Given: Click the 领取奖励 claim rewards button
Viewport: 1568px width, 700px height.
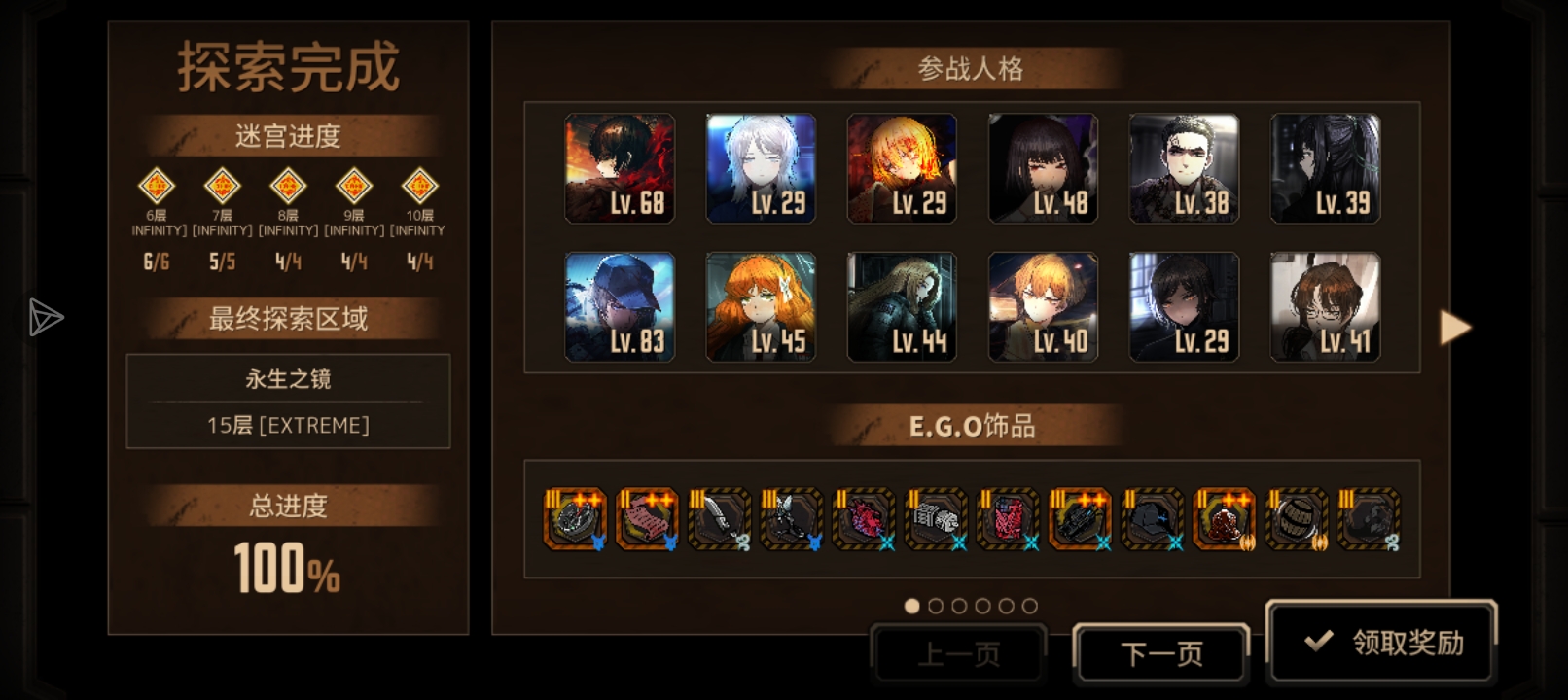Looking at the screenshot, I should pyautogui.click(x=1381, y=642).
